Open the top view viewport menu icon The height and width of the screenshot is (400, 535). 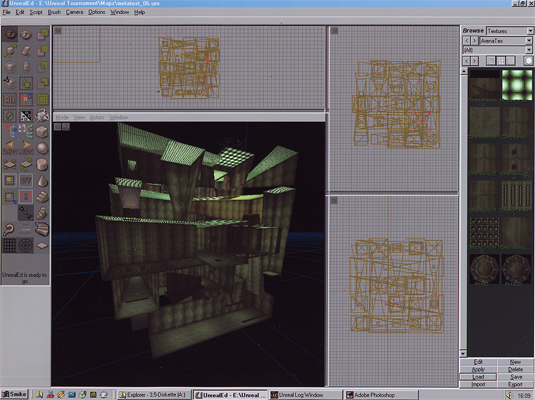pos(58,31)
